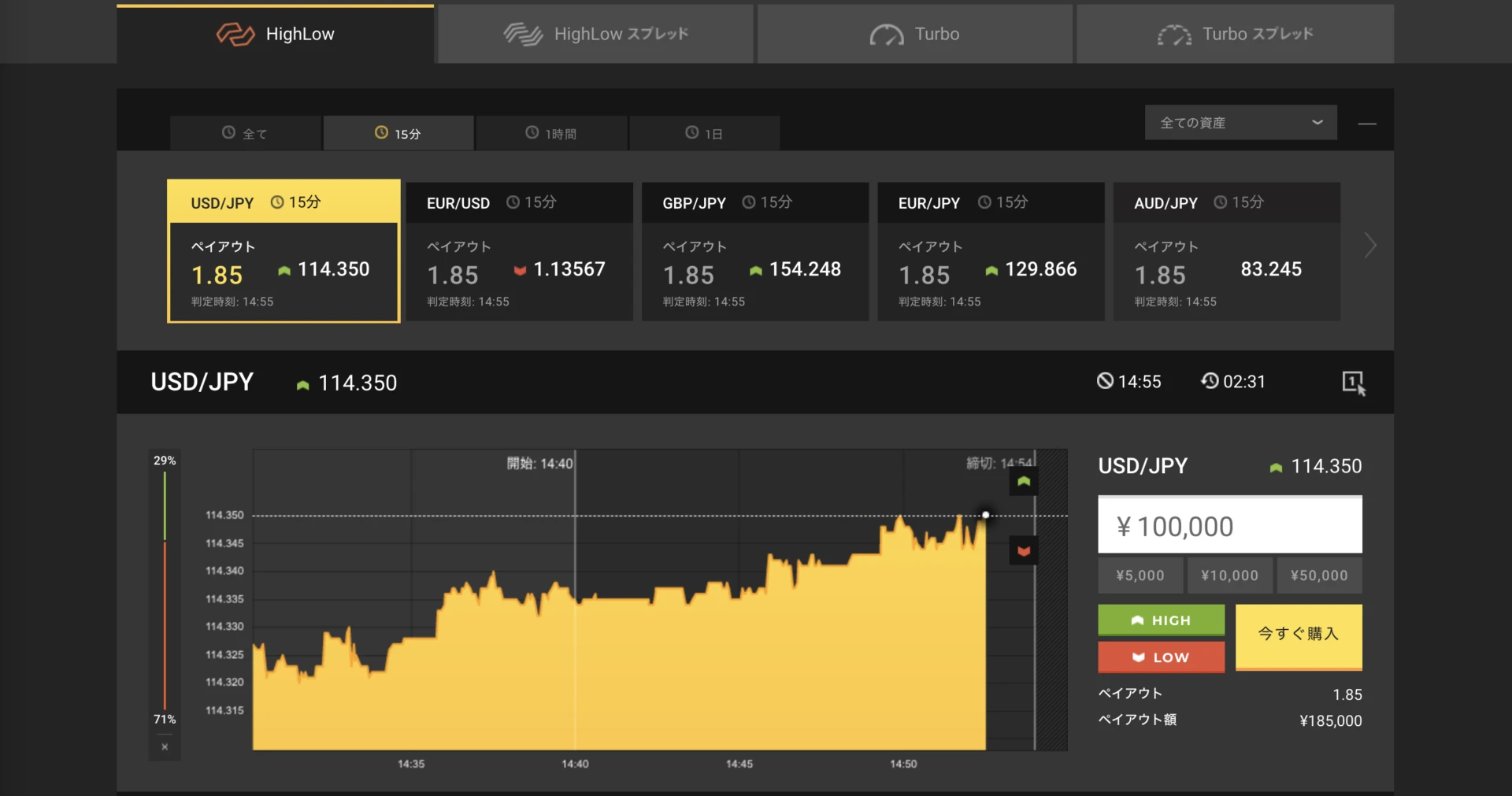Filter options by 1日 duration

point(704,134)
